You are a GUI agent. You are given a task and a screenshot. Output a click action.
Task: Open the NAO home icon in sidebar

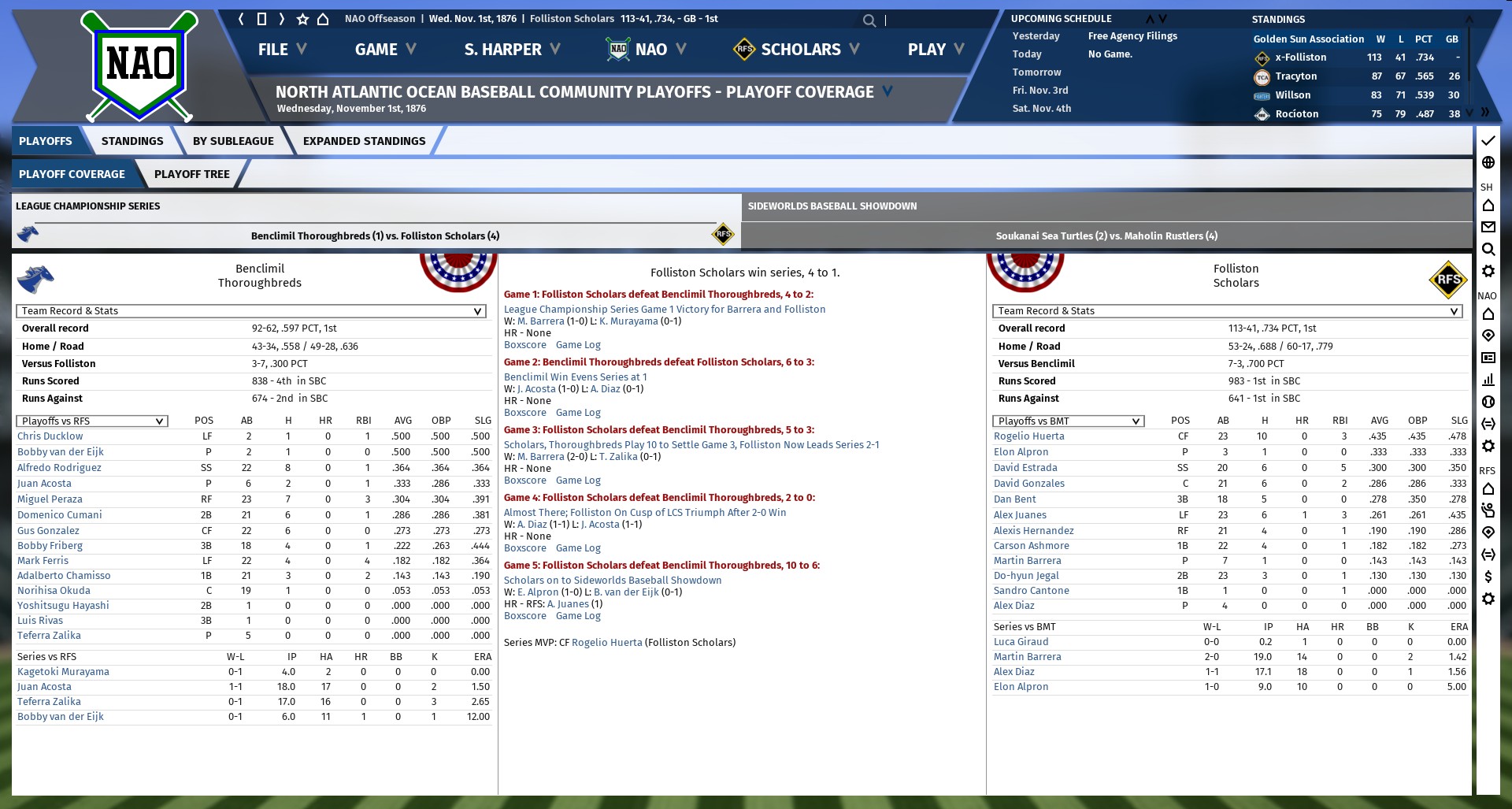1488,314
